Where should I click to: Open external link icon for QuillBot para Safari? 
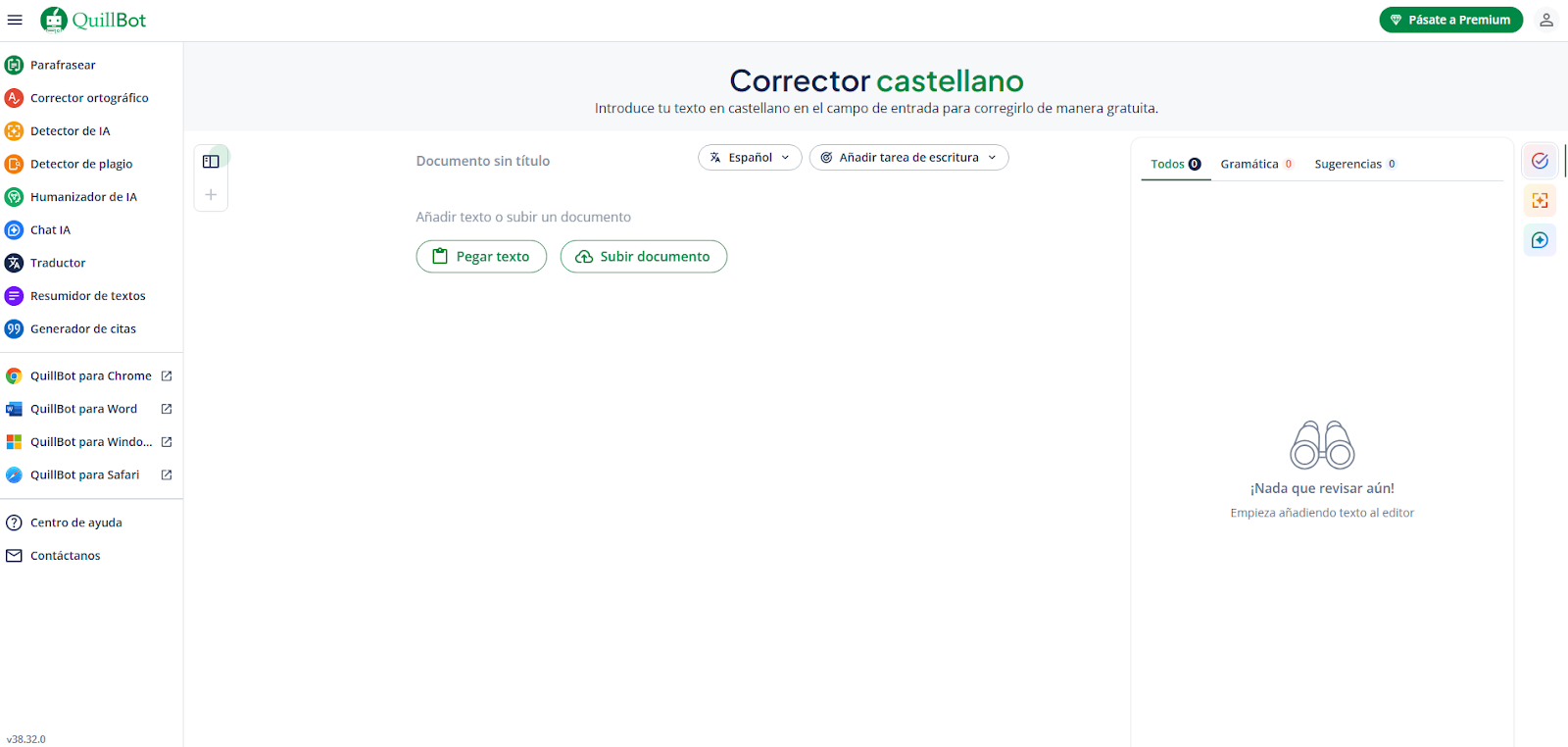click(x=167, y=474)
